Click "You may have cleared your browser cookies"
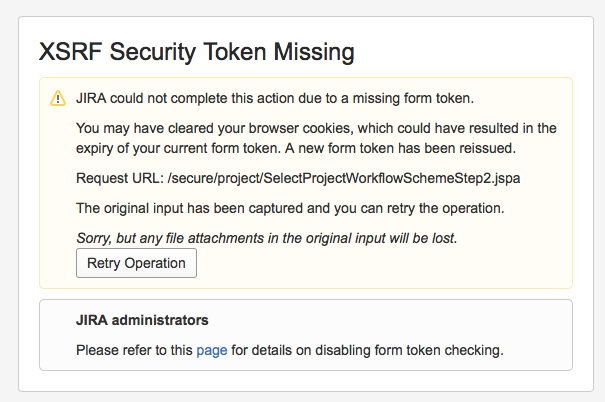This screenshot has width=605, height=402. (215, 128)
